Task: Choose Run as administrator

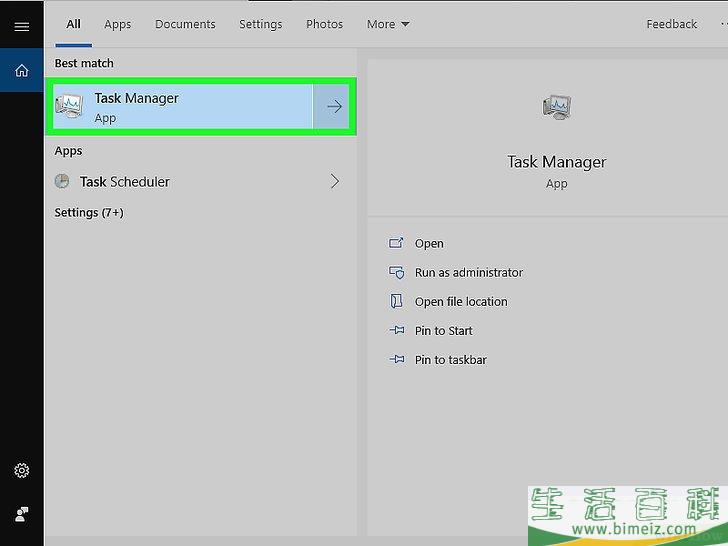Action: 469,273
